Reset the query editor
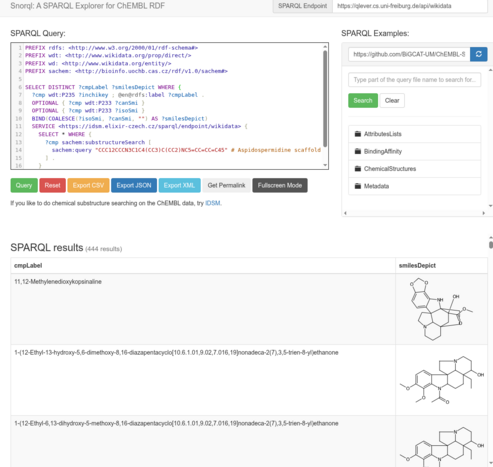The image size is (493, 467). (x=52, y=185)
